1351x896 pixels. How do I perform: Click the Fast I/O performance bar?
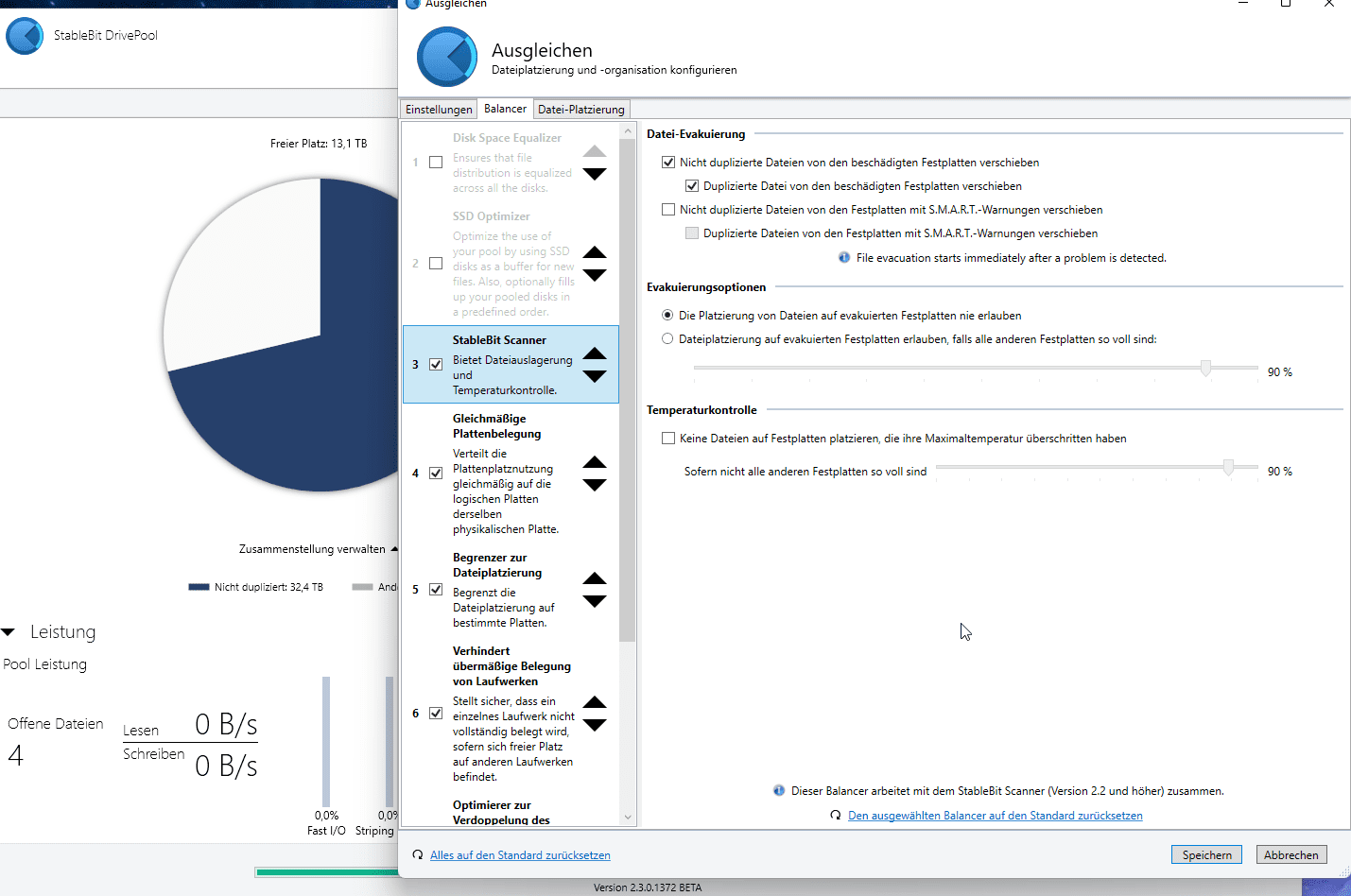point(326,742)
